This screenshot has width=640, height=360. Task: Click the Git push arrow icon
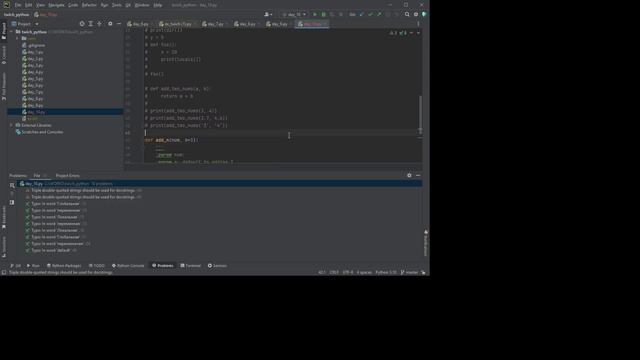379,14
